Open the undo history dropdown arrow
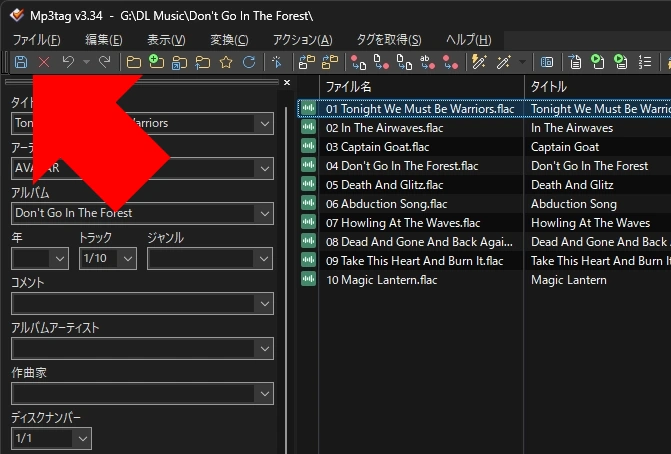Image resolution: width=671 pixels, height=454 pixels. click(x=86, y=62)
